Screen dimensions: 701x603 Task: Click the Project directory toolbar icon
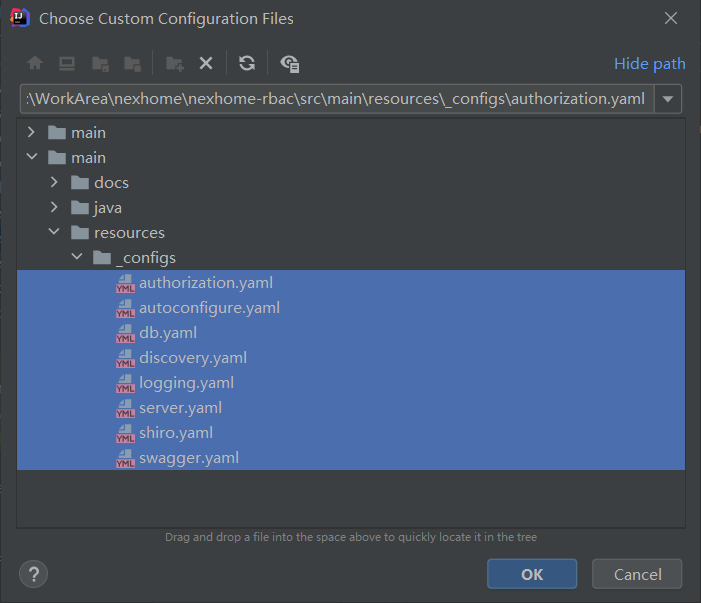tap(100, 64)
